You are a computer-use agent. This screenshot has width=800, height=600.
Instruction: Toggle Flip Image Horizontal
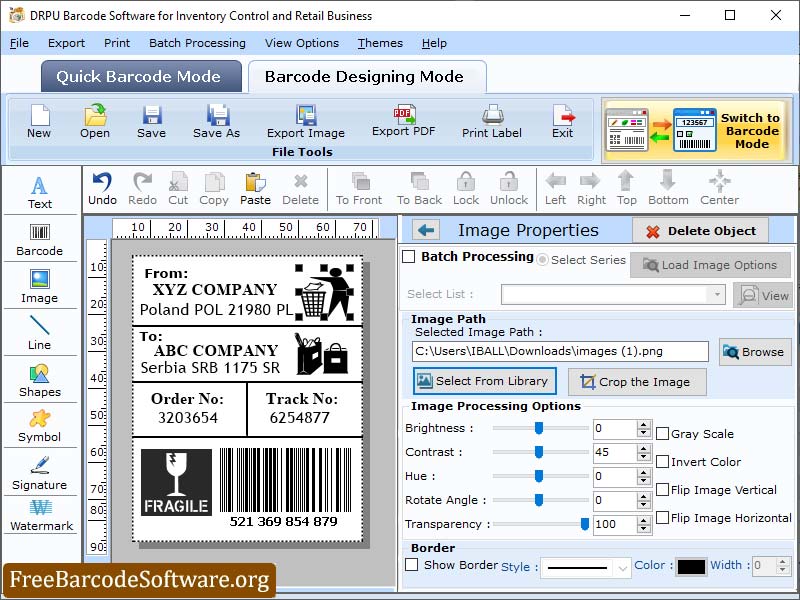pyautogui.click(x=662, y=518)
